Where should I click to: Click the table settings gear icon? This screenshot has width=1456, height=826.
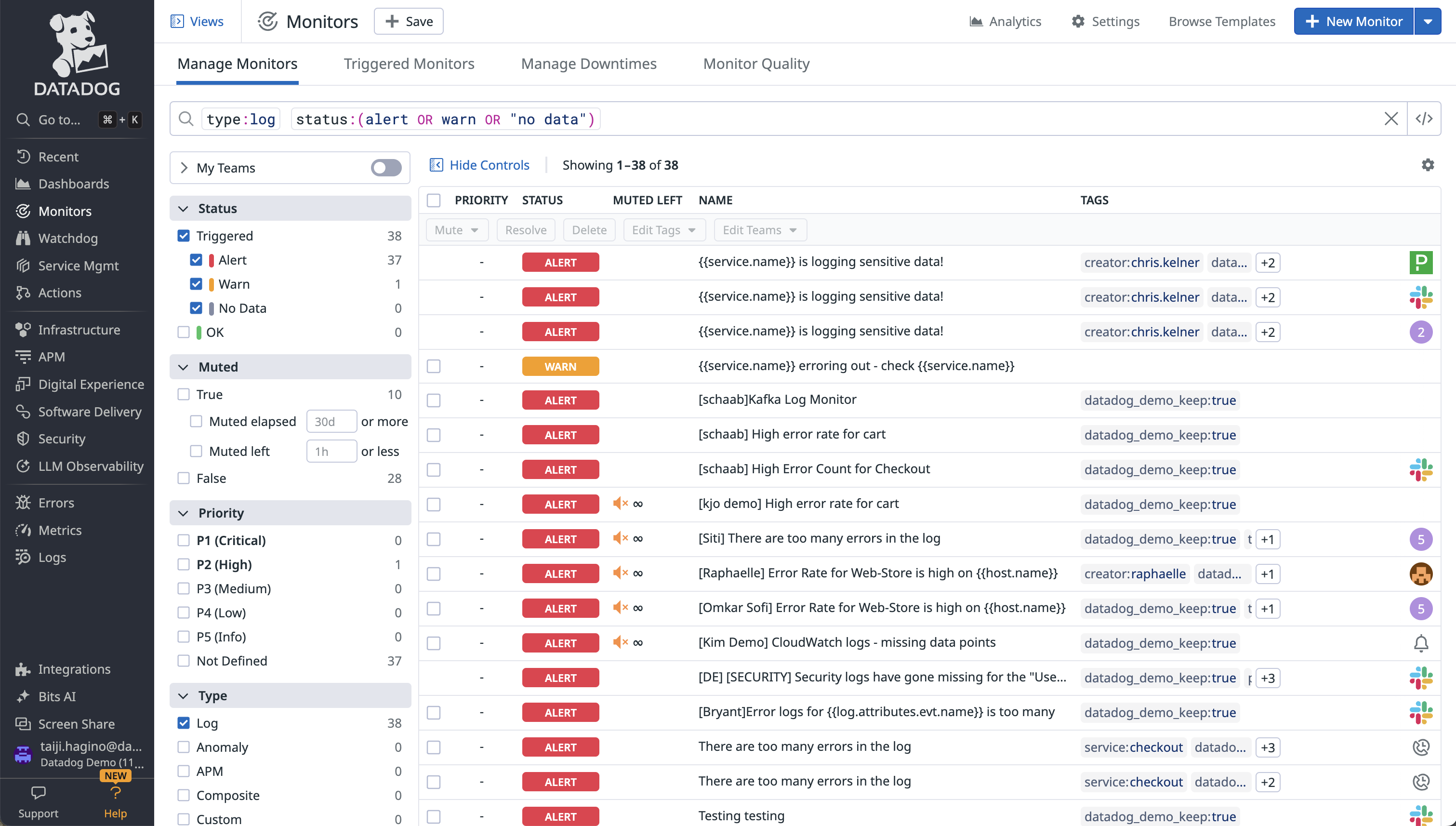coord(1427,164)
